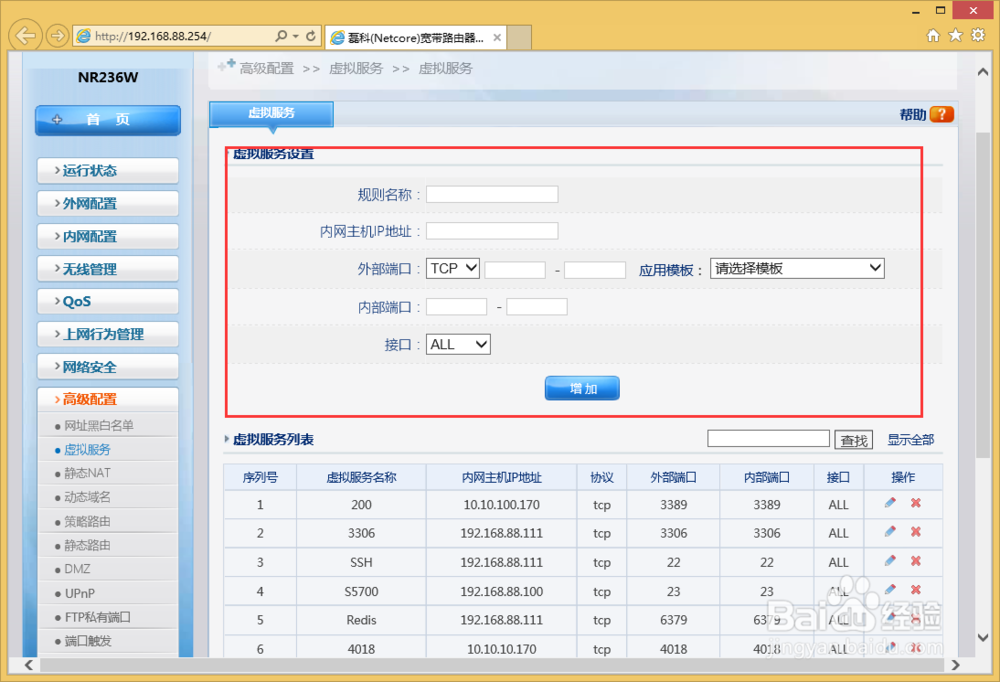Viewport: 1000px width, 682px height.
Task: Open 虚拟服务 sidebar item
Action: (x=87, y=450)
